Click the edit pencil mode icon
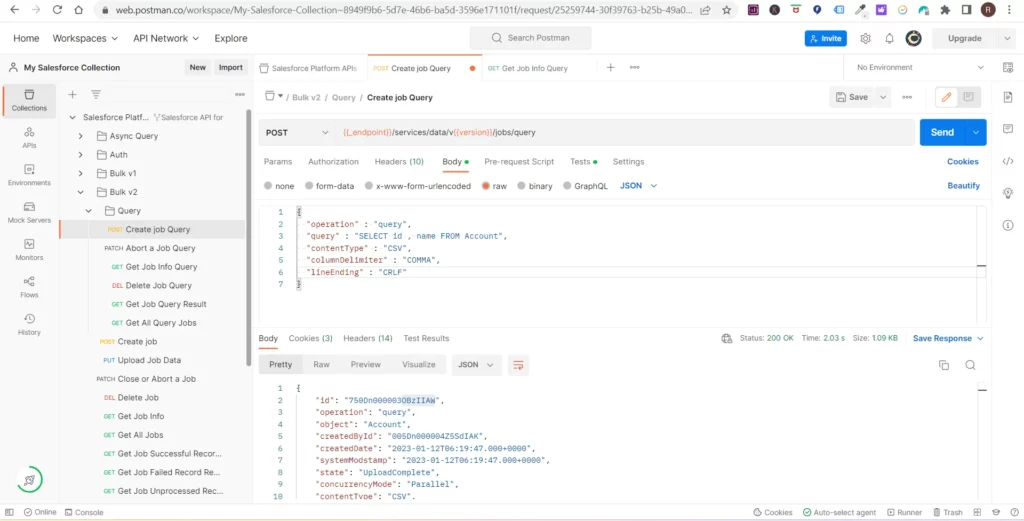The width and height of the screenshot is (1024, 521). 946,97
